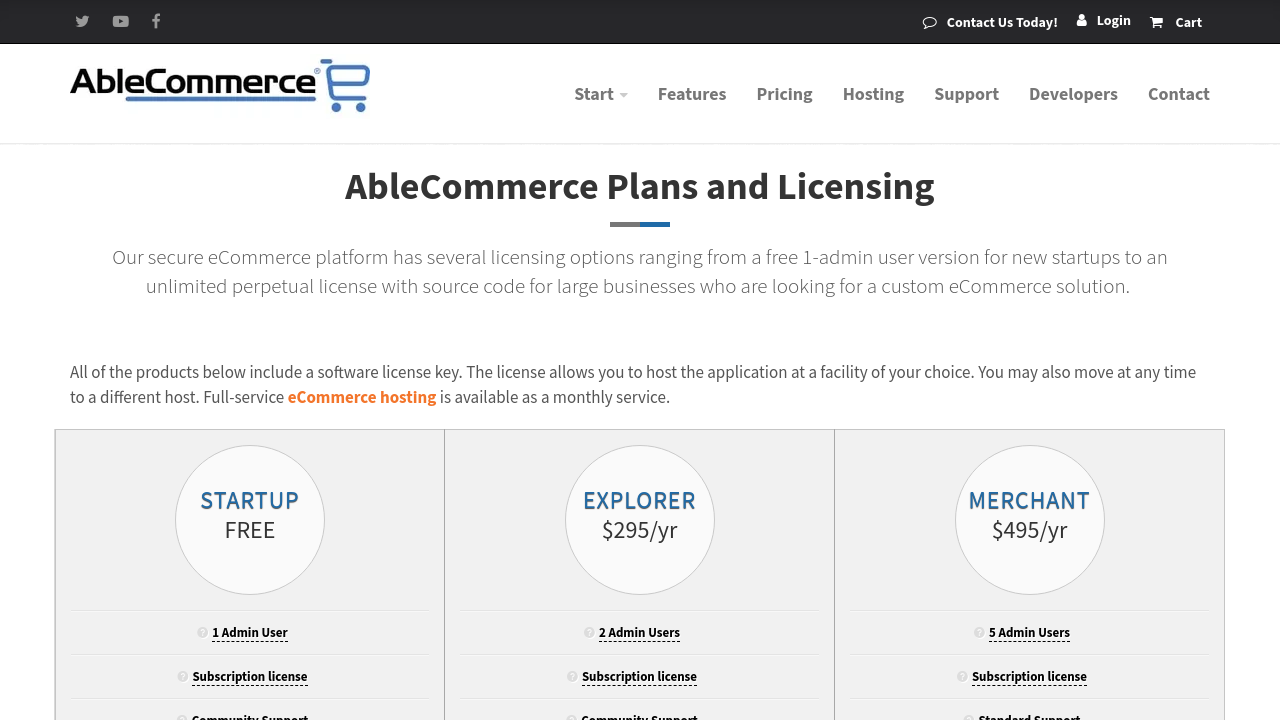Click Contact Us Today! link
1280x720 pixels.
coord(1002,22)
